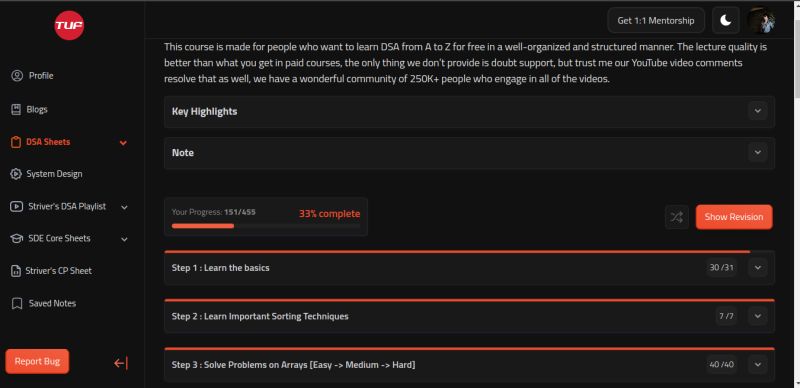Viewport: 800px width, 388px height.
Task: Toggle dark mode moon icon
Action: [x=726, y=20]
